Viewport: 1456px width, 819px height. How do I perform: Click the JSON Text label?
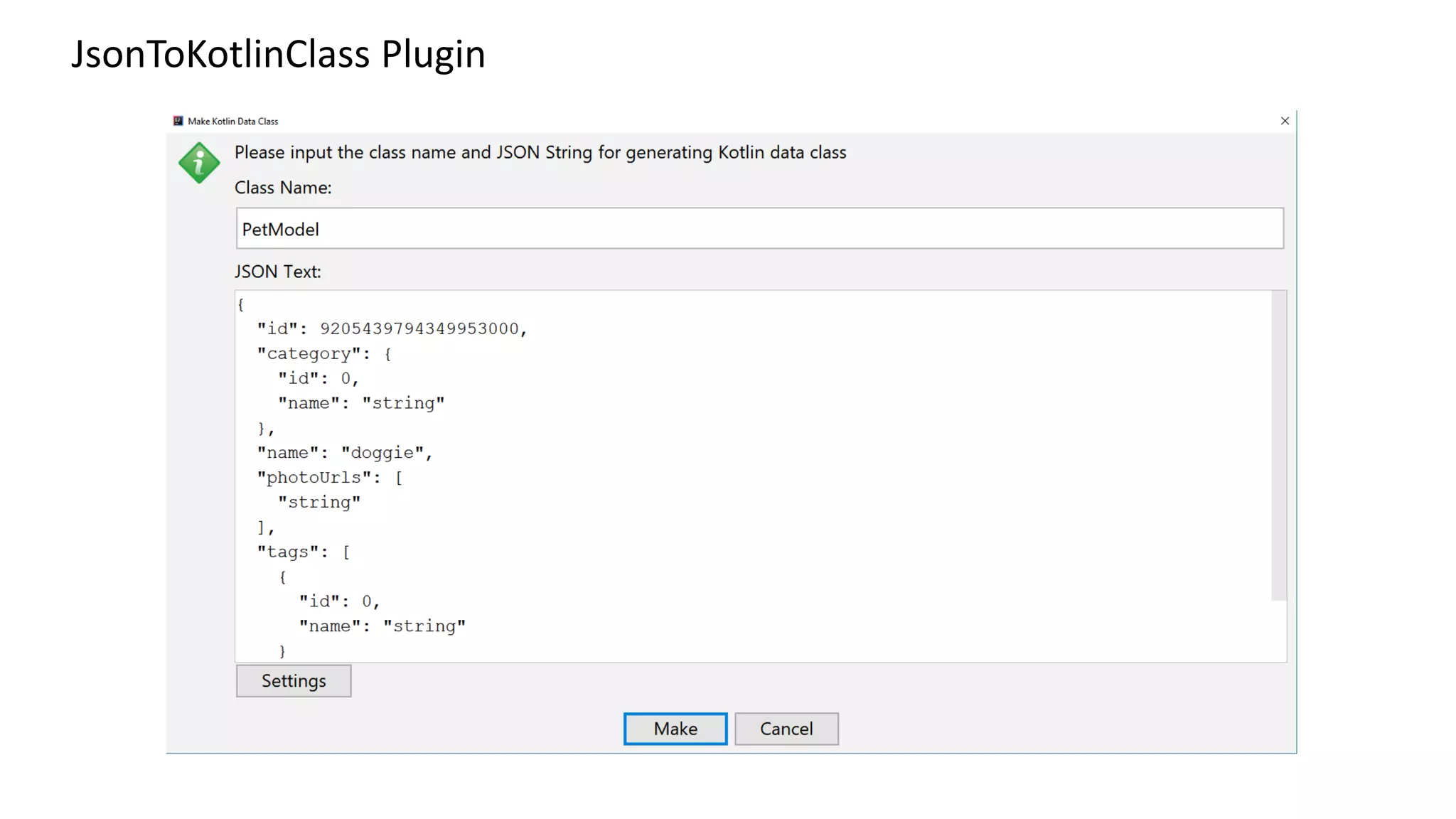click(x=278, y=272)
